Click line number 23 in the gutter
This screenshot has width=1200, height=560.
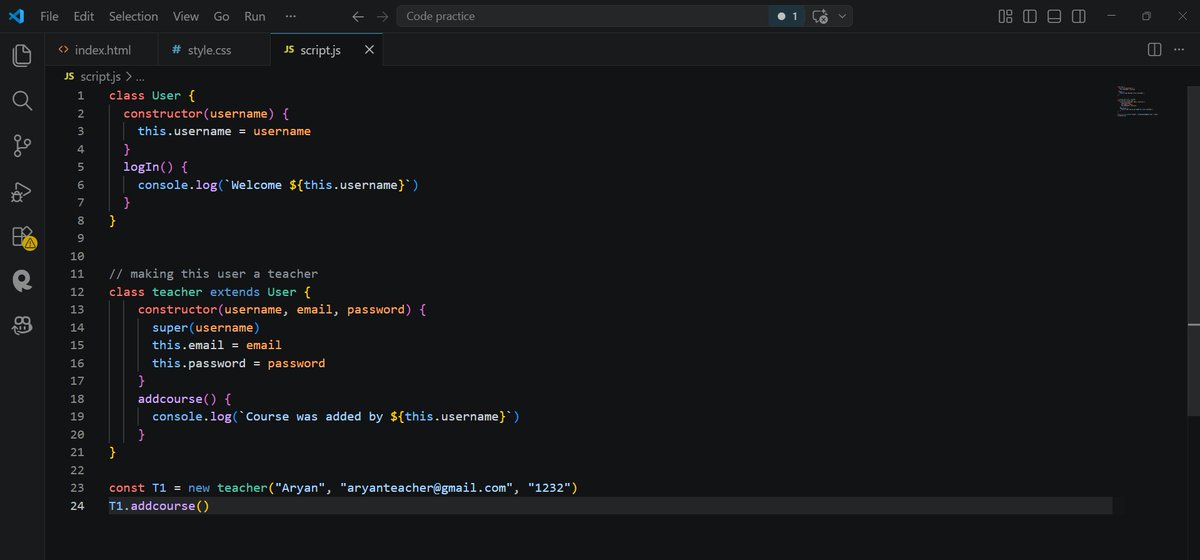pos(77,488)
